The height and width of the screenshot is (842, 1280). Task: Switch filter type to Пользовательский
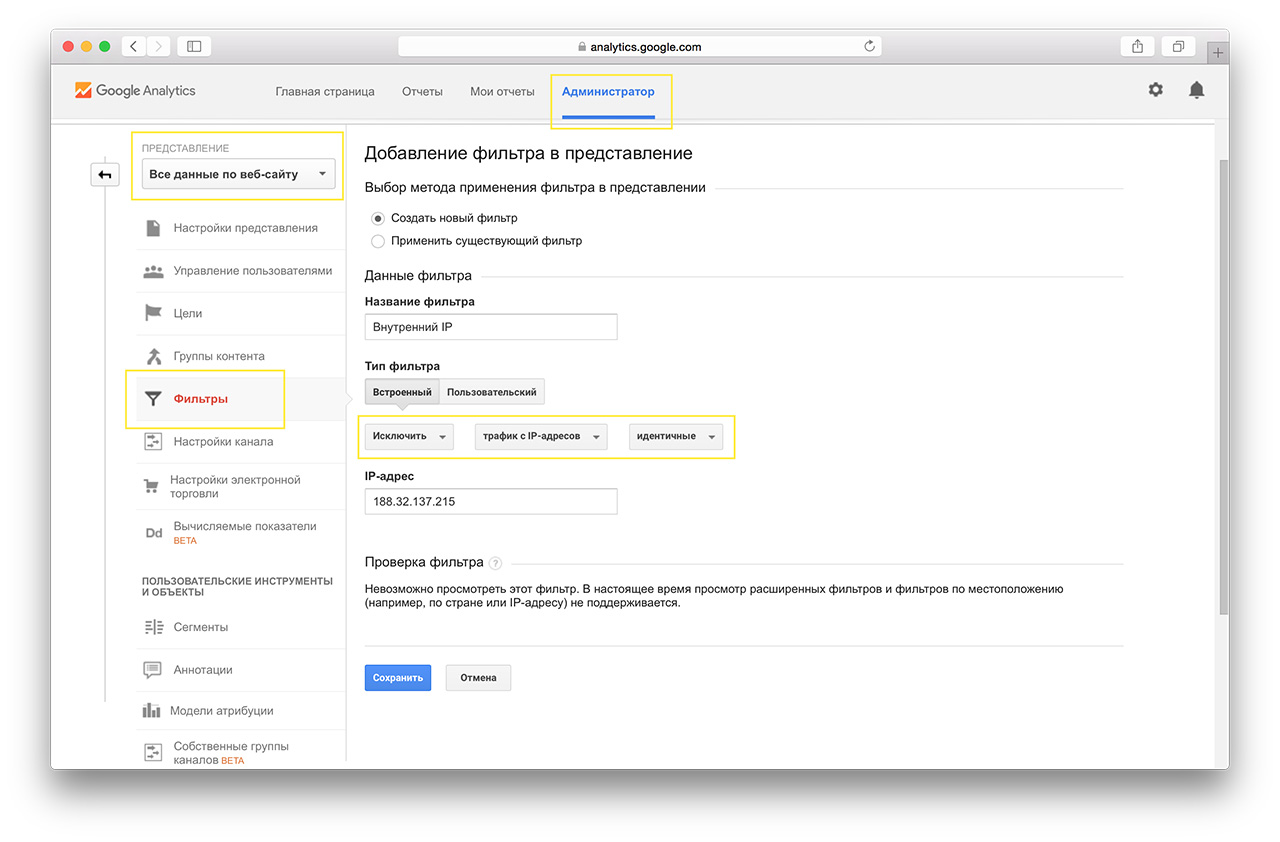pos(491,392)
